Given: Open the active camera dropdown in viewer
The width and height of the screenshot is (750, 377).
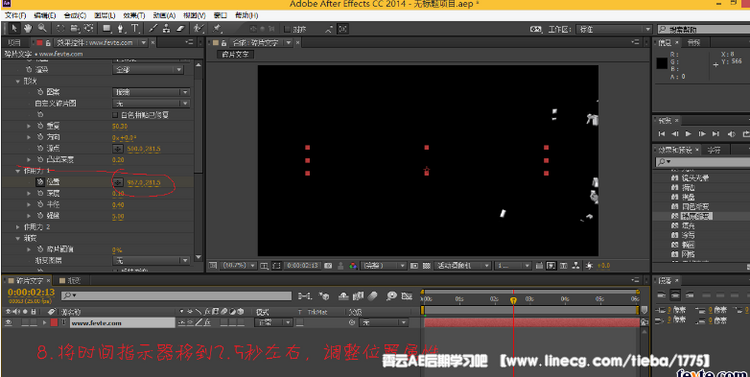Looking at the screenshot, I should point(463,266).
